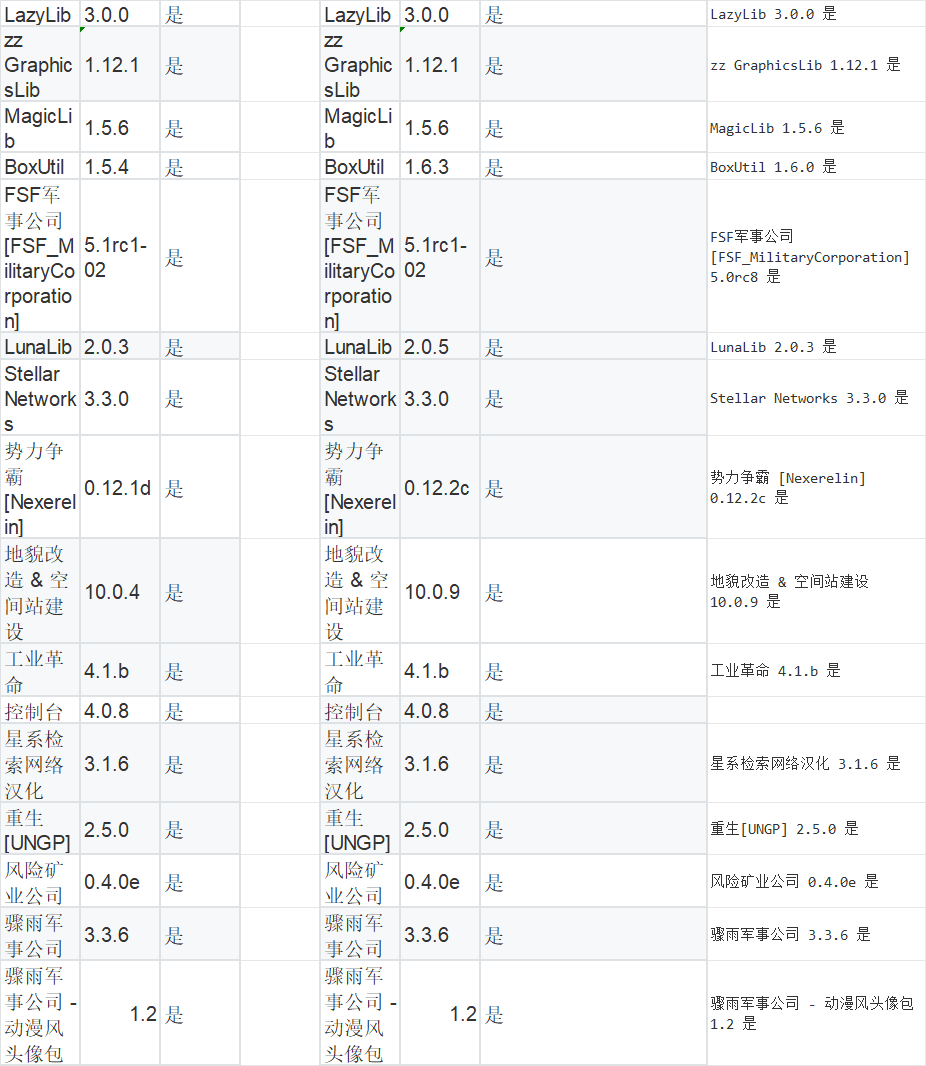Image resolution: width=926 pixels, height=1066 pixels.
Task: Click the text line "BoxUtil 1.6.0 是"
Action: [773, 167]
